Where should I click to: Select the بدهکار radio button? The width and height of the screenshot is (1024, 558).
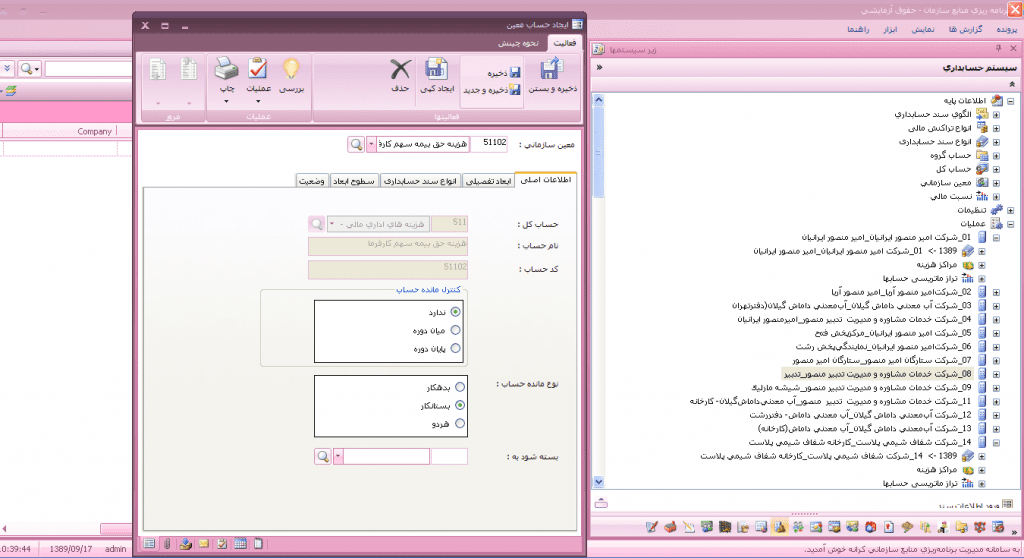(x=459, y=386)
